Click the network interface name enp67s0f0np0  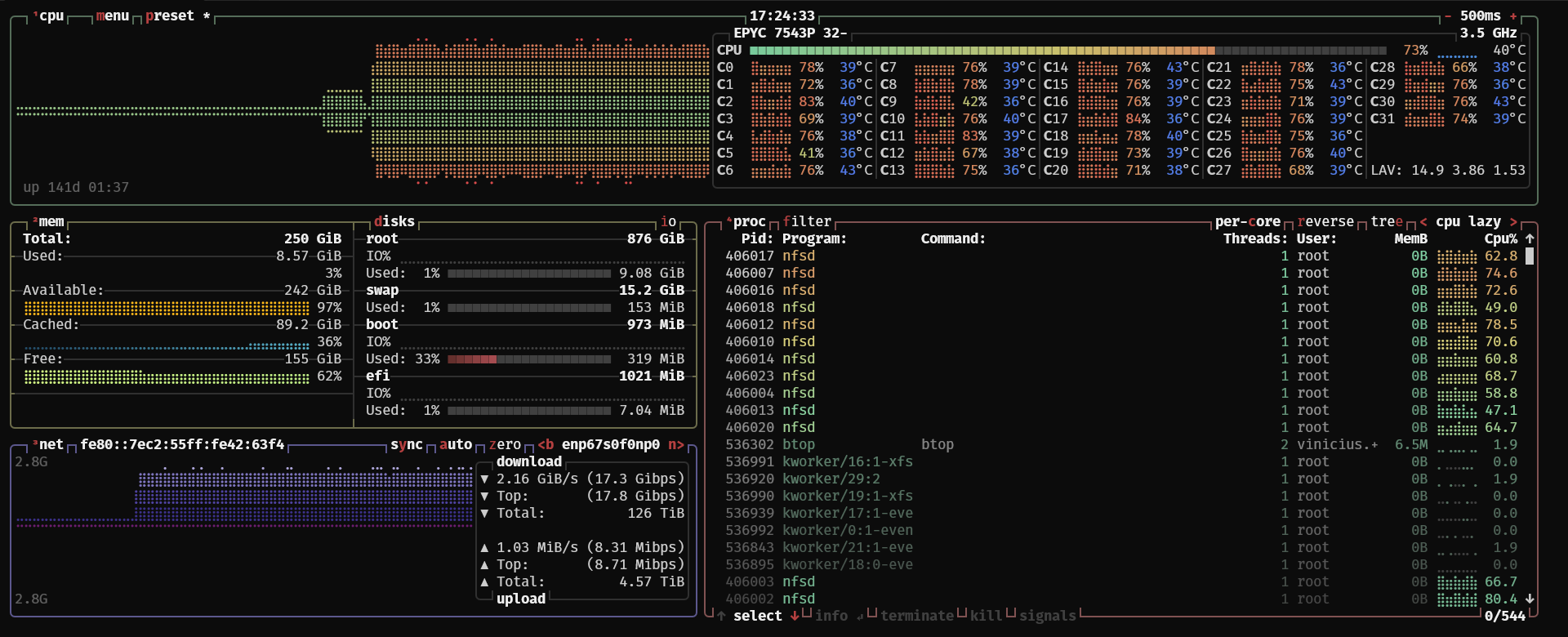click(x=611, y=444)
